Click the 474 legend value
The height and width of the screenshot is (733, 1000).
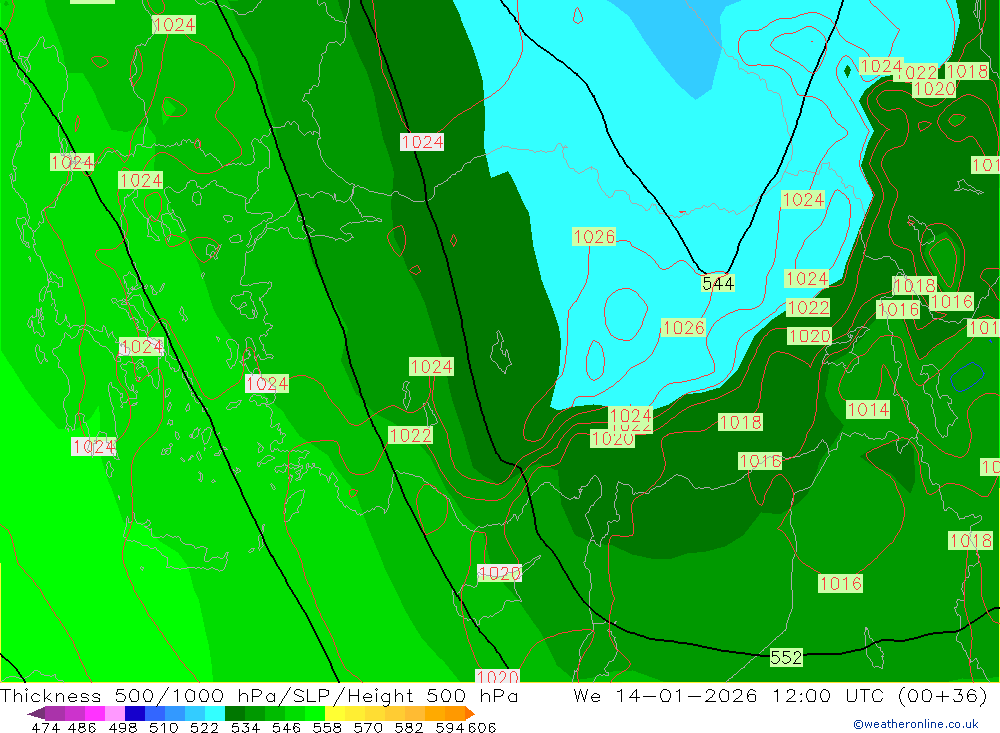45,727
